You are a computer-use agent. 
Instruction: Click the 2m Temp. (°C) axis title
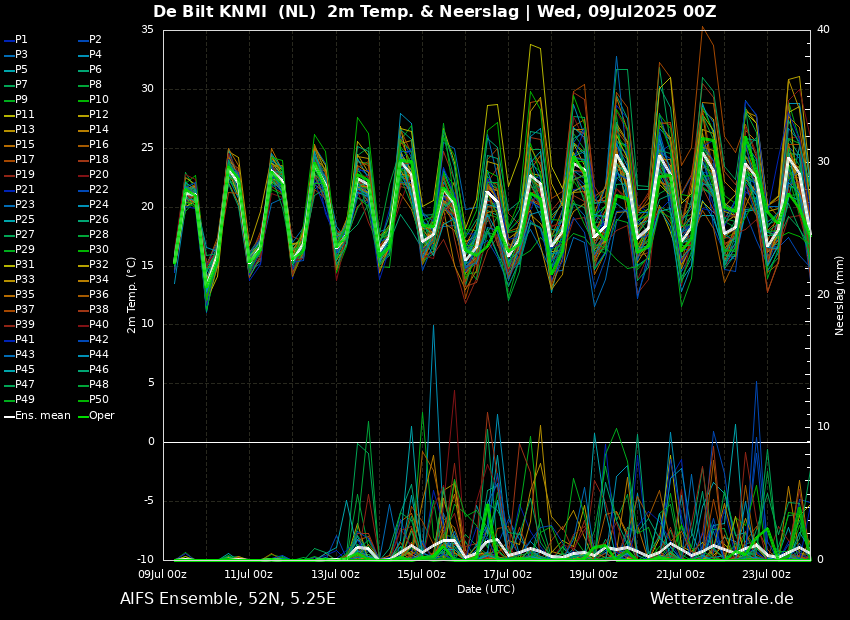point(132,295)
